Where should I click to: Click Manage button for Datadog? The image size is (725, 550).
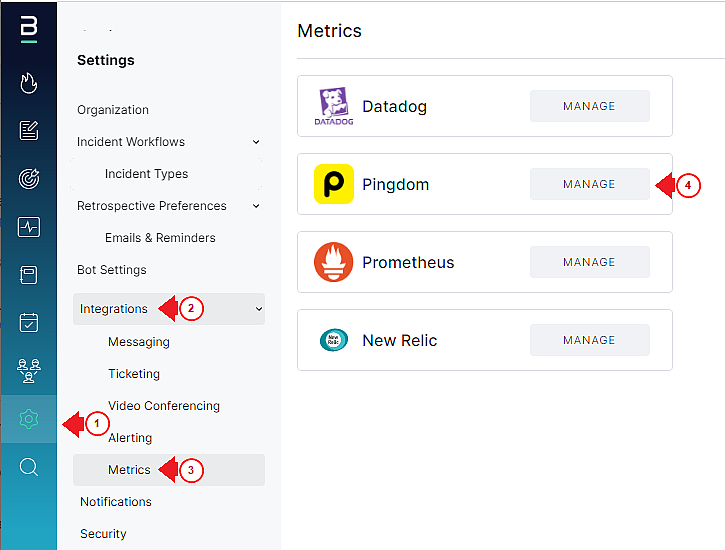(x=590, y=106)
